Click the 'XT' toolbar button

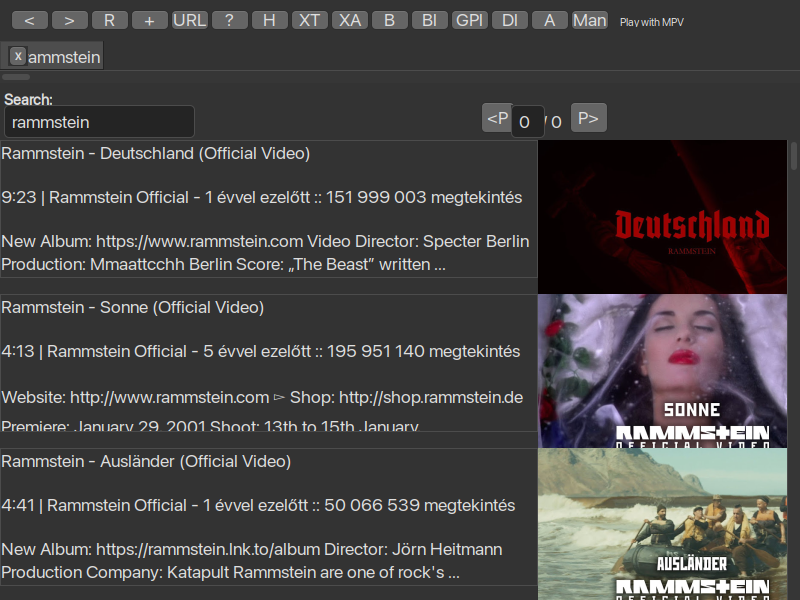[309, 20]
